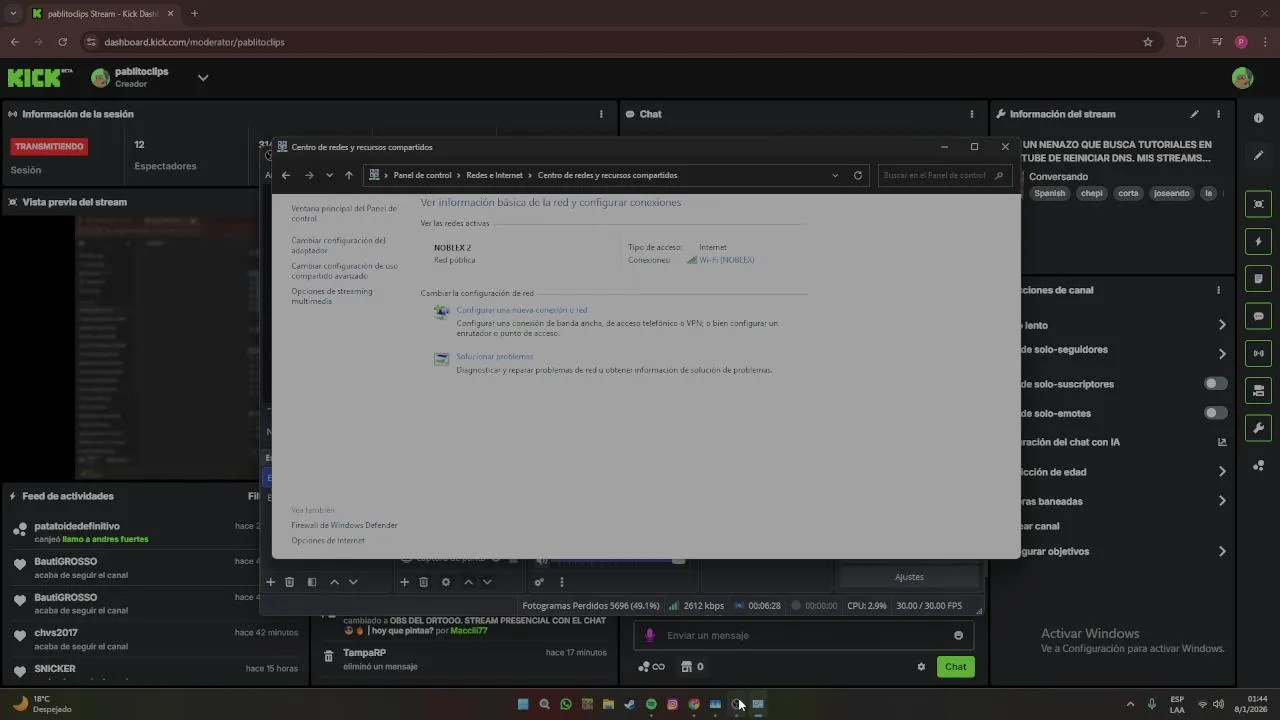Click the KICK logo
Viewport: 1280px width, 720px height.
point(40,77)
